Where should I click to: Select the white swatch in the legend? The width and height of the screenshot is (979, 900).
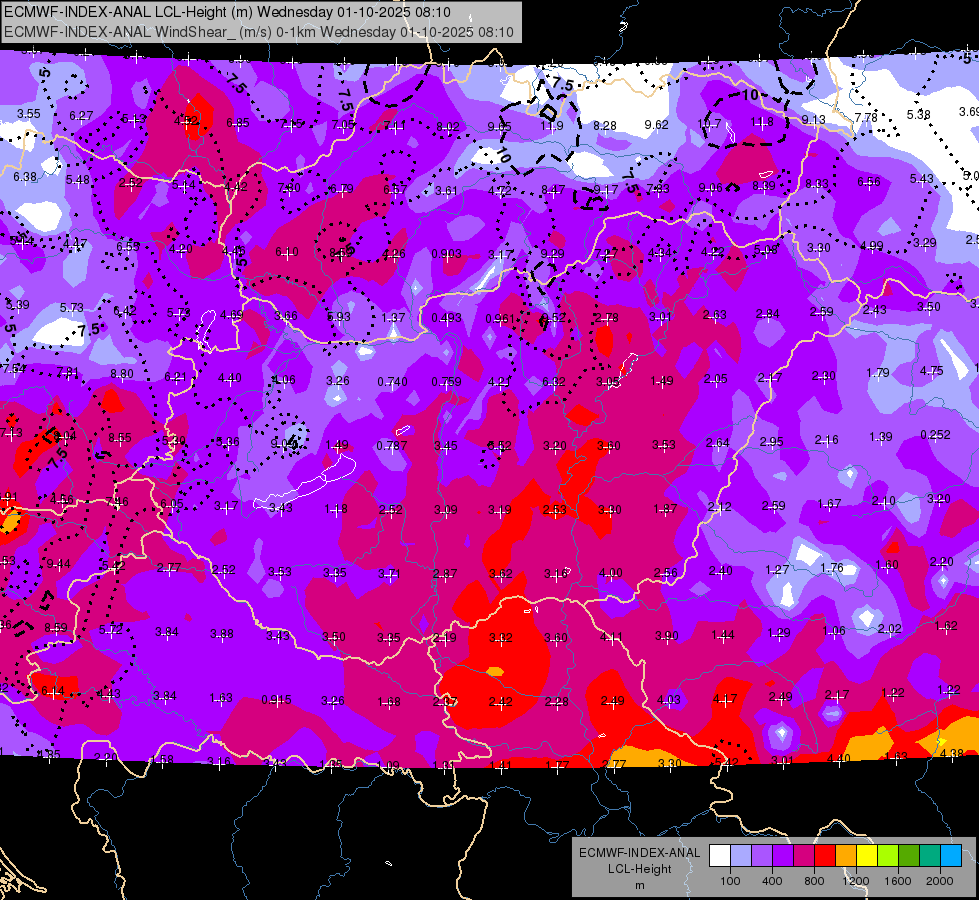pos(720,855)
